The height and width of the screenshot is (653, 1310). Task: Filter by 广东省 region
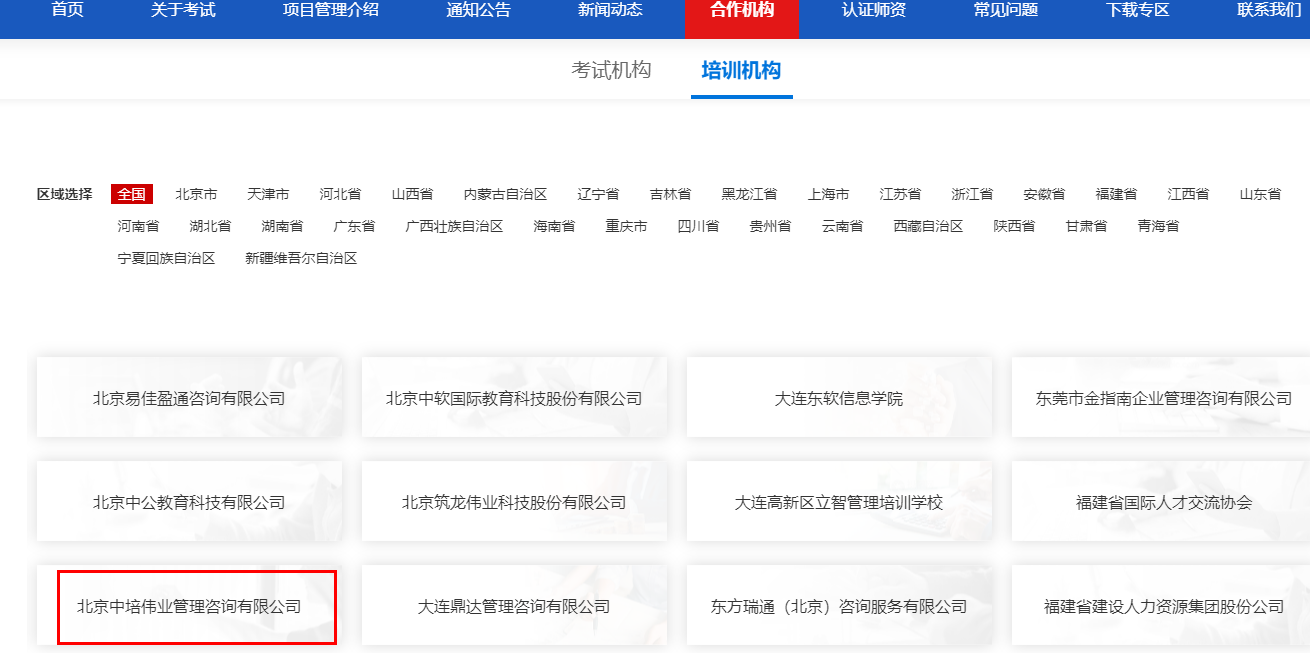[x=354, y=226]
